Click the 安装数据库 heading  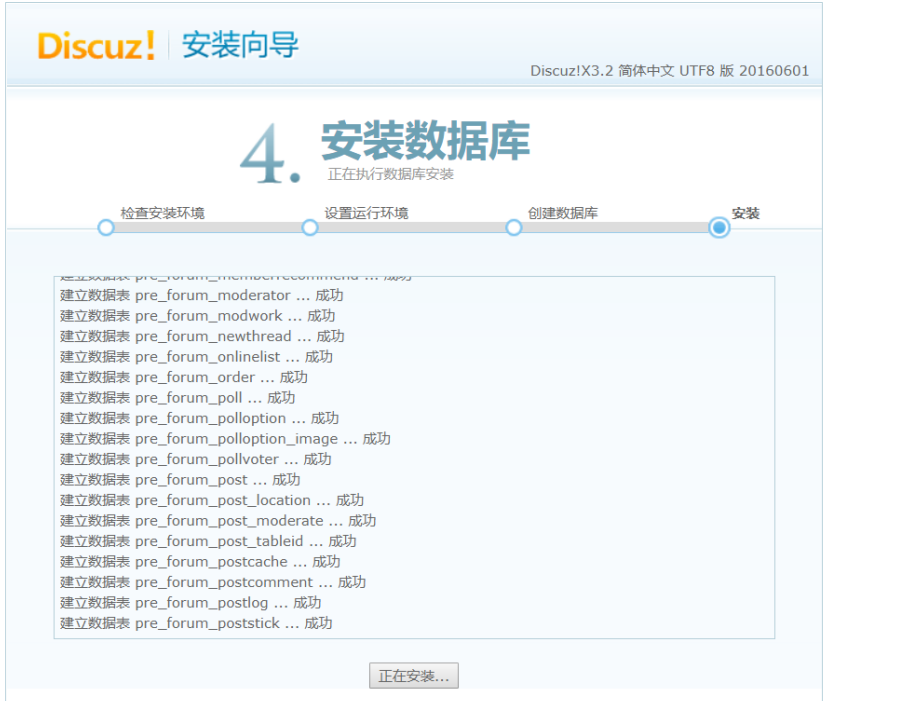425,141
